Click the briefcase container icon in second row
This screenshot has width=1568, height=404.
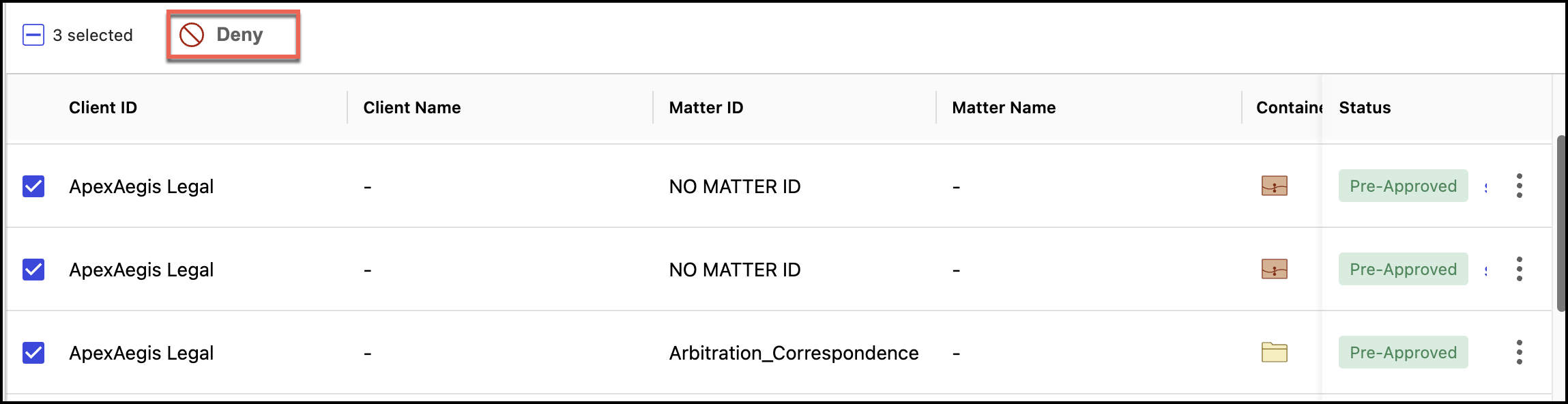1274,270
